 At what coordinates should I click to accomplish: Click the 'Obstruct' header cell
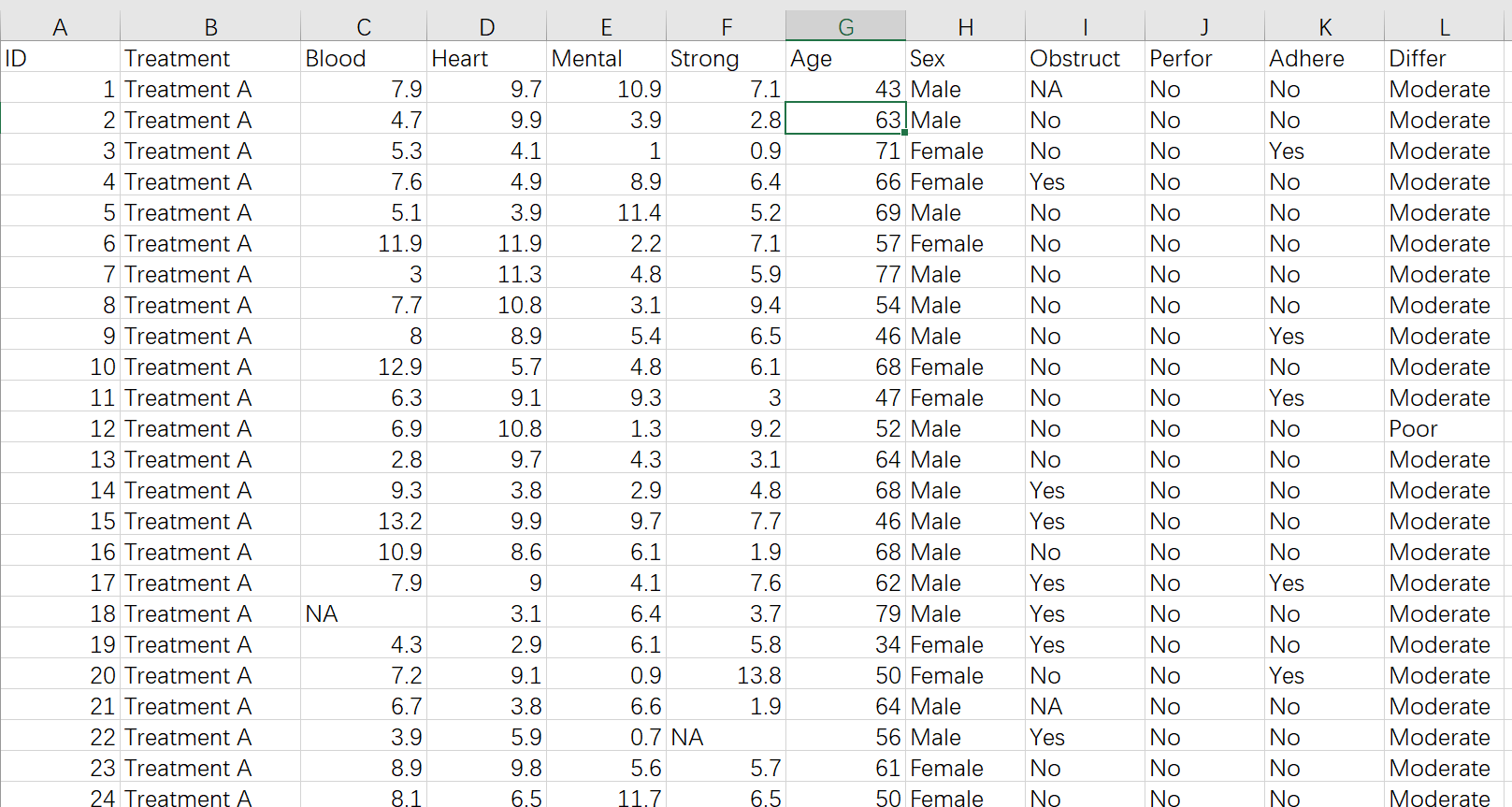pyautogui.click(x=1085, y=58)
